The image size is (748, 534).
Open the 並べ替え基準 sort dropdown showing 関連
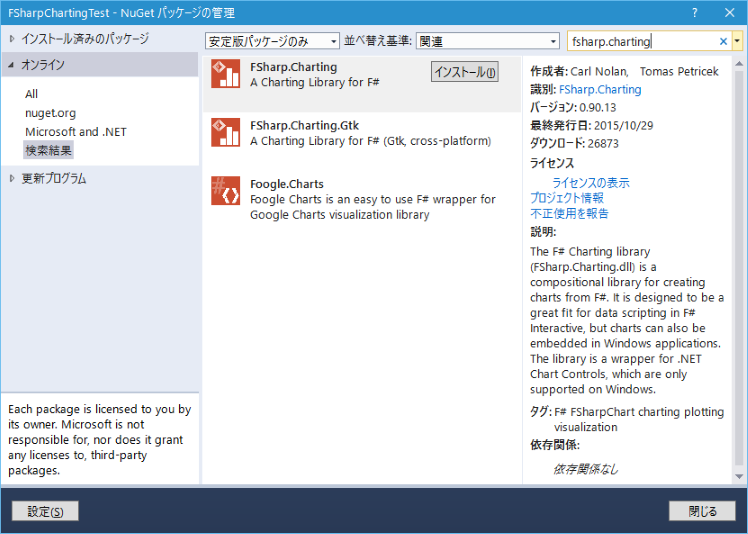pyautogui.click(x=488, y=42)
